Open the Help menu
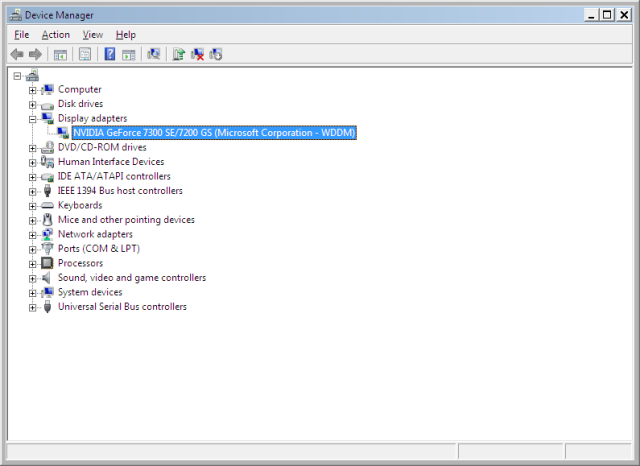 tap(125, 35)
